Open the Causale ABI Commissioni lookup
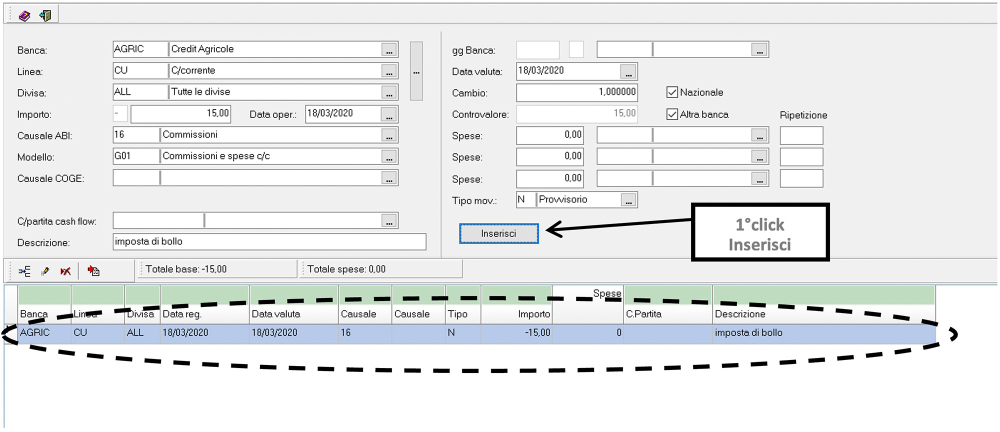 (x=389, y=135)
